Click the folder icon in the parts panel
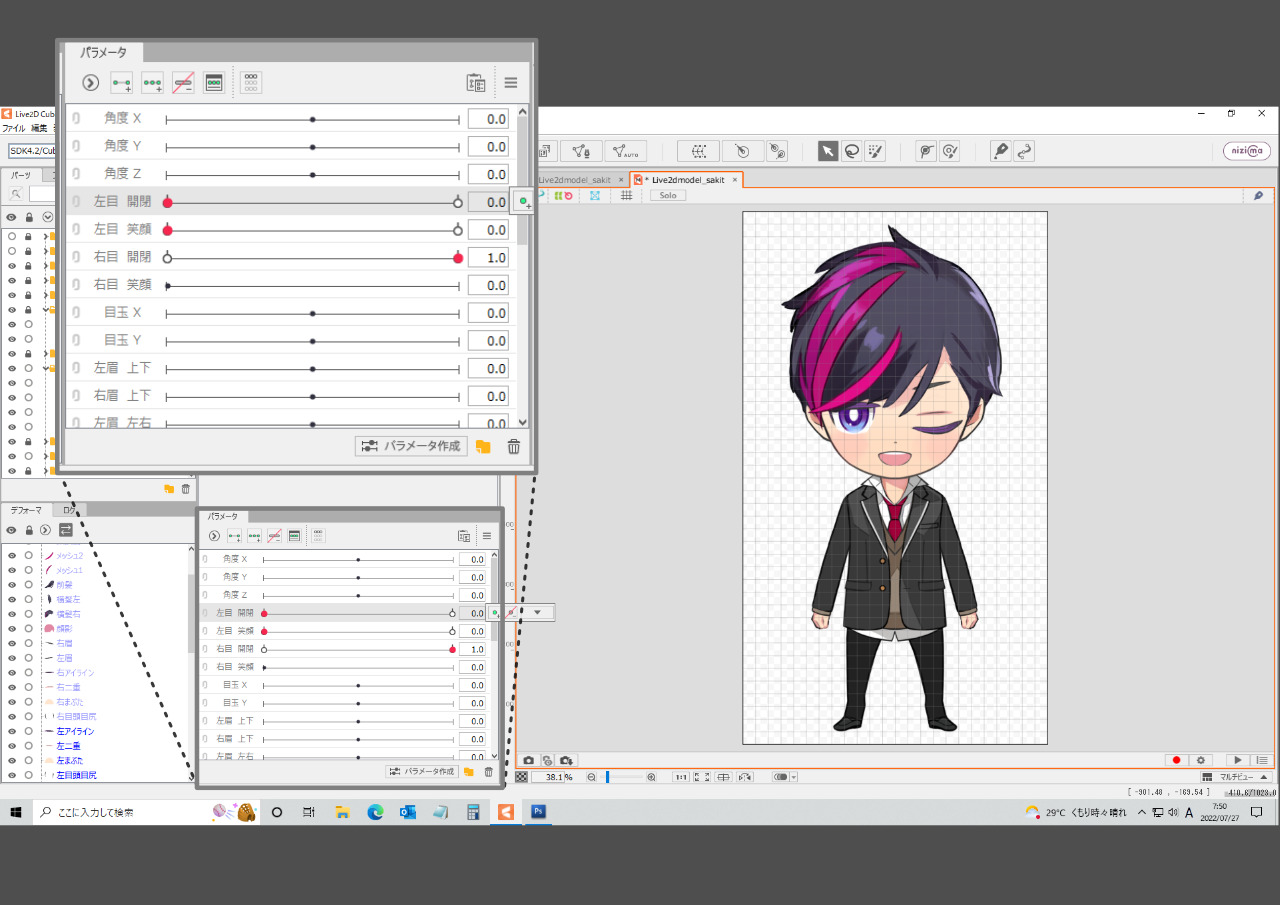This screenshot has width=1280, height=905. pyautogui.click(x=169, y=489)
